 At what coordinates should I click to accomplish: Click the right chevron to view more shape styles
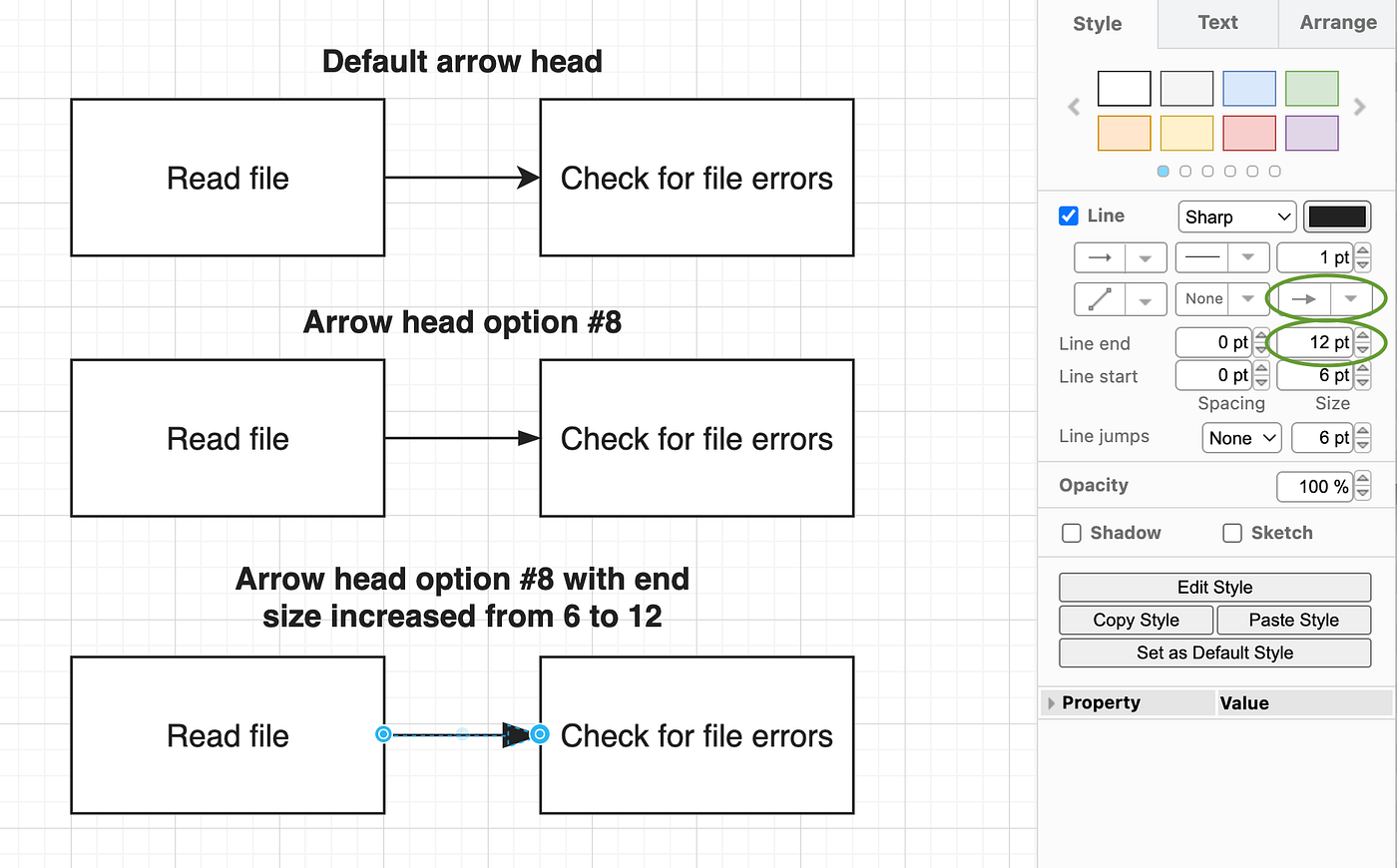[1359, 107]
